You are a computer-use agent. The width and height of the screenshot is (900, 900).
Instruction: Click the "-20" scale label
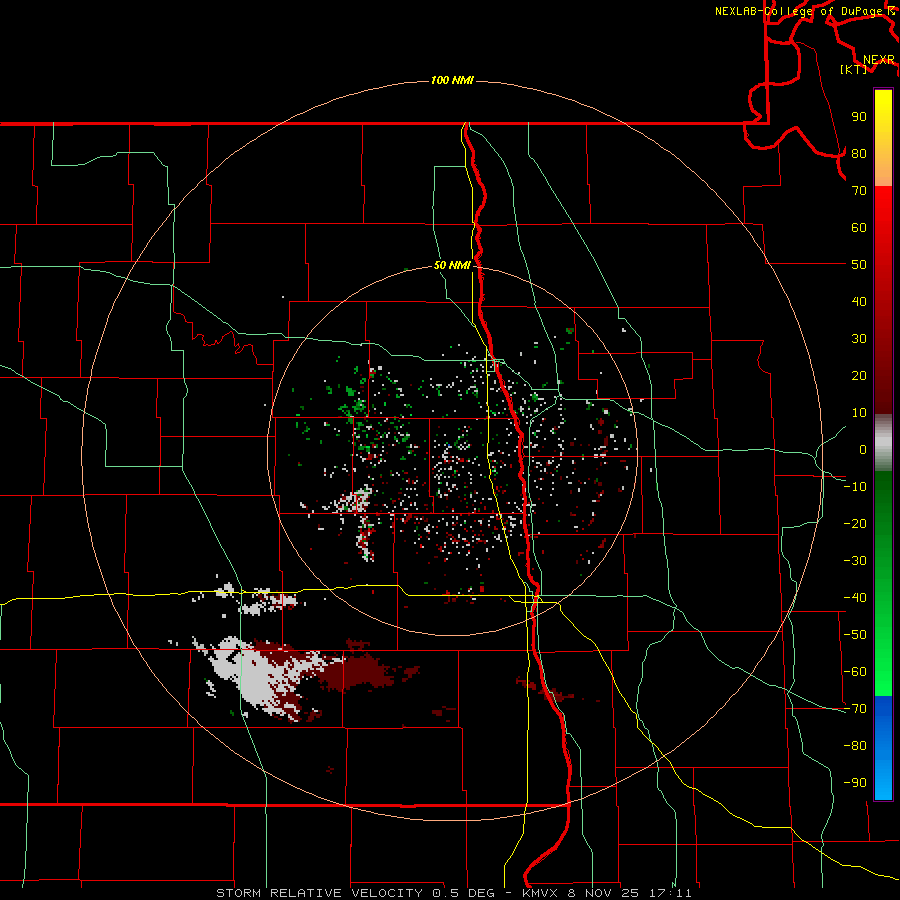855,523
